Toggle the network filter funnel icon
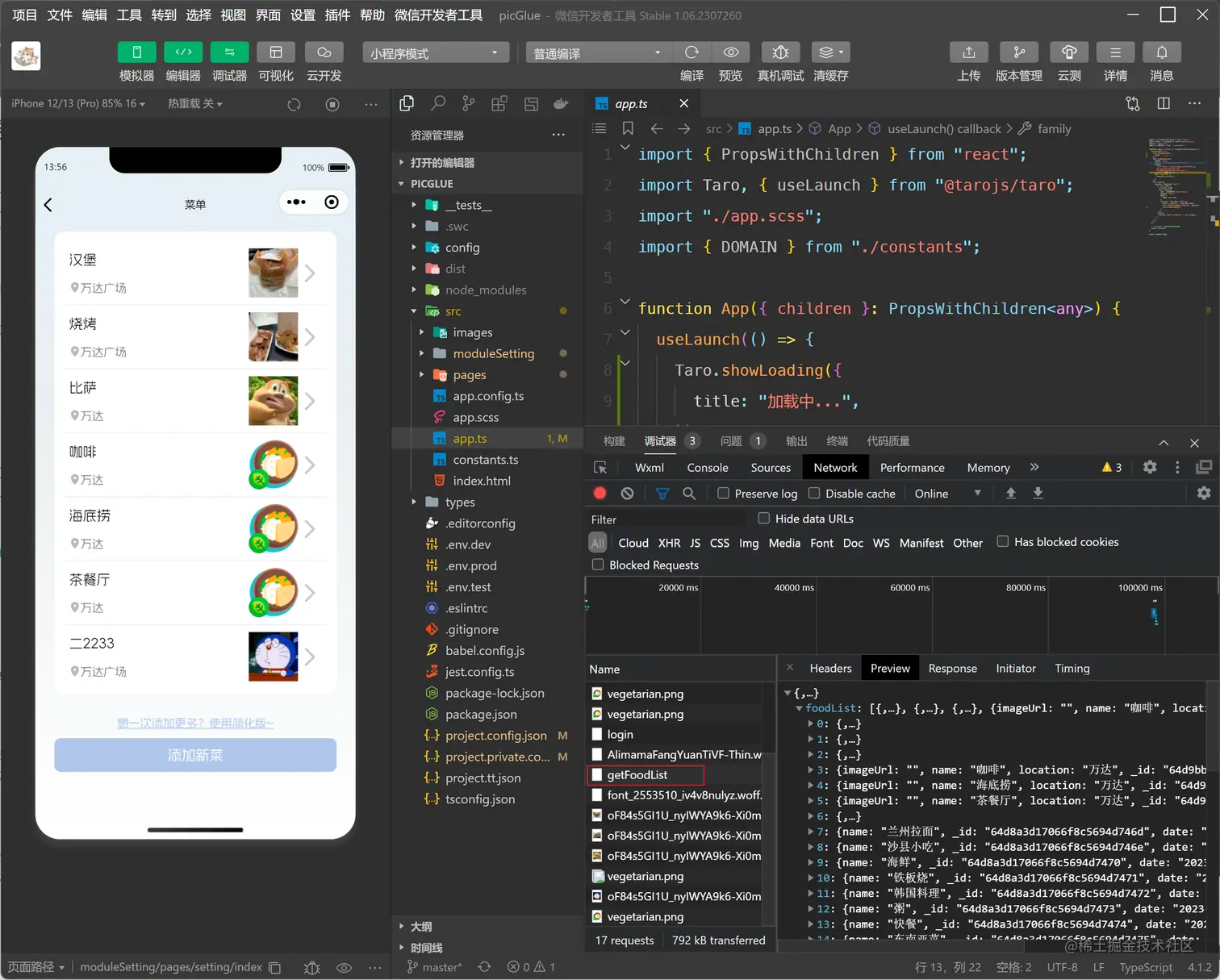 (662, 494)
